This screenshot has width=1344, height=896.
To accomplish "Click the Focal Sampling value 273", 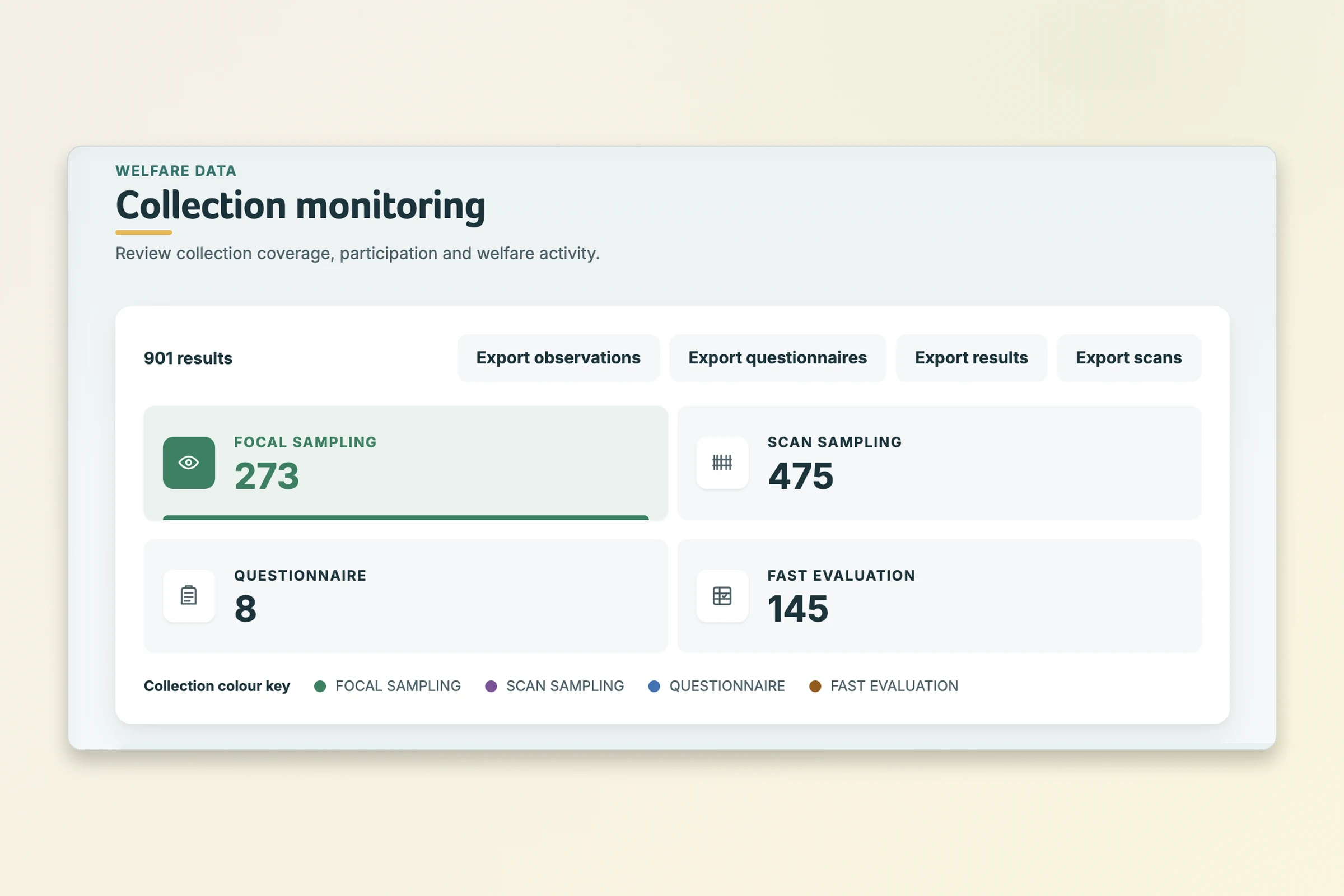I will (267, 476).
